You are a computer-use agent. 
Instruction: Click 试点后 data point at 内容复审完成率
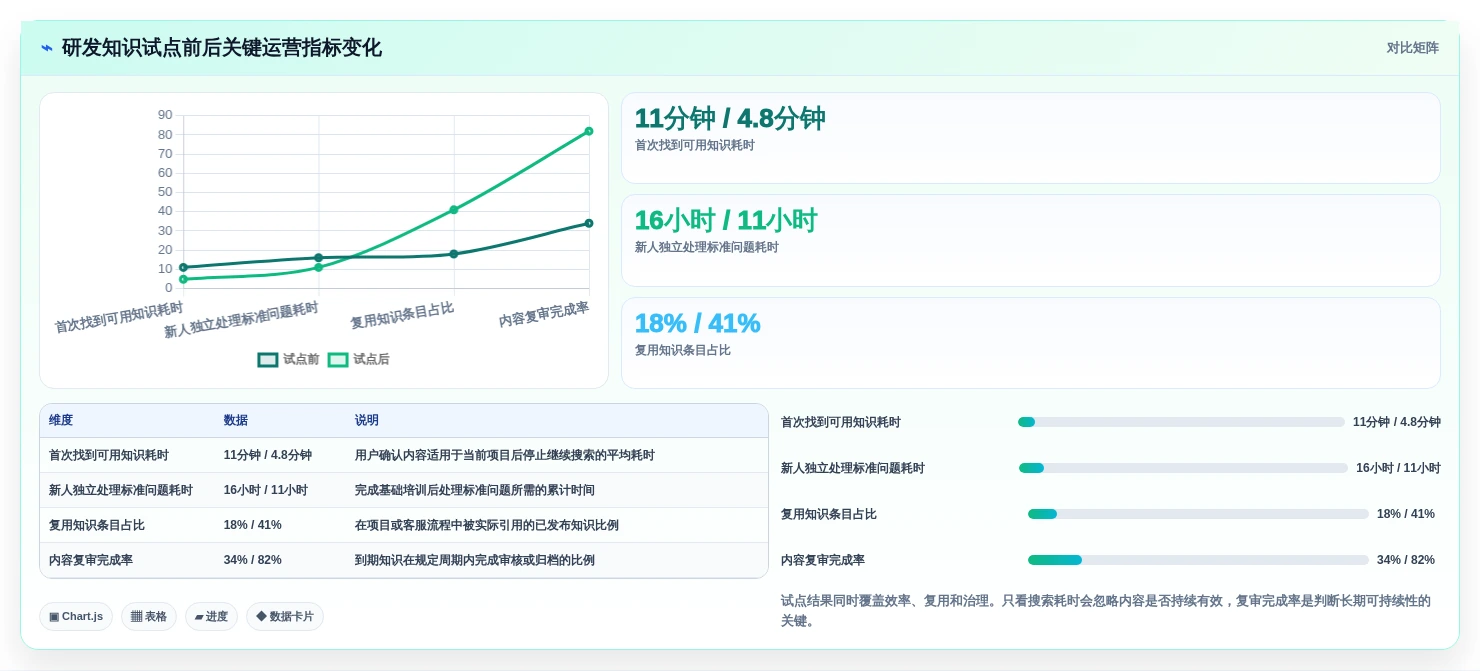589,131
